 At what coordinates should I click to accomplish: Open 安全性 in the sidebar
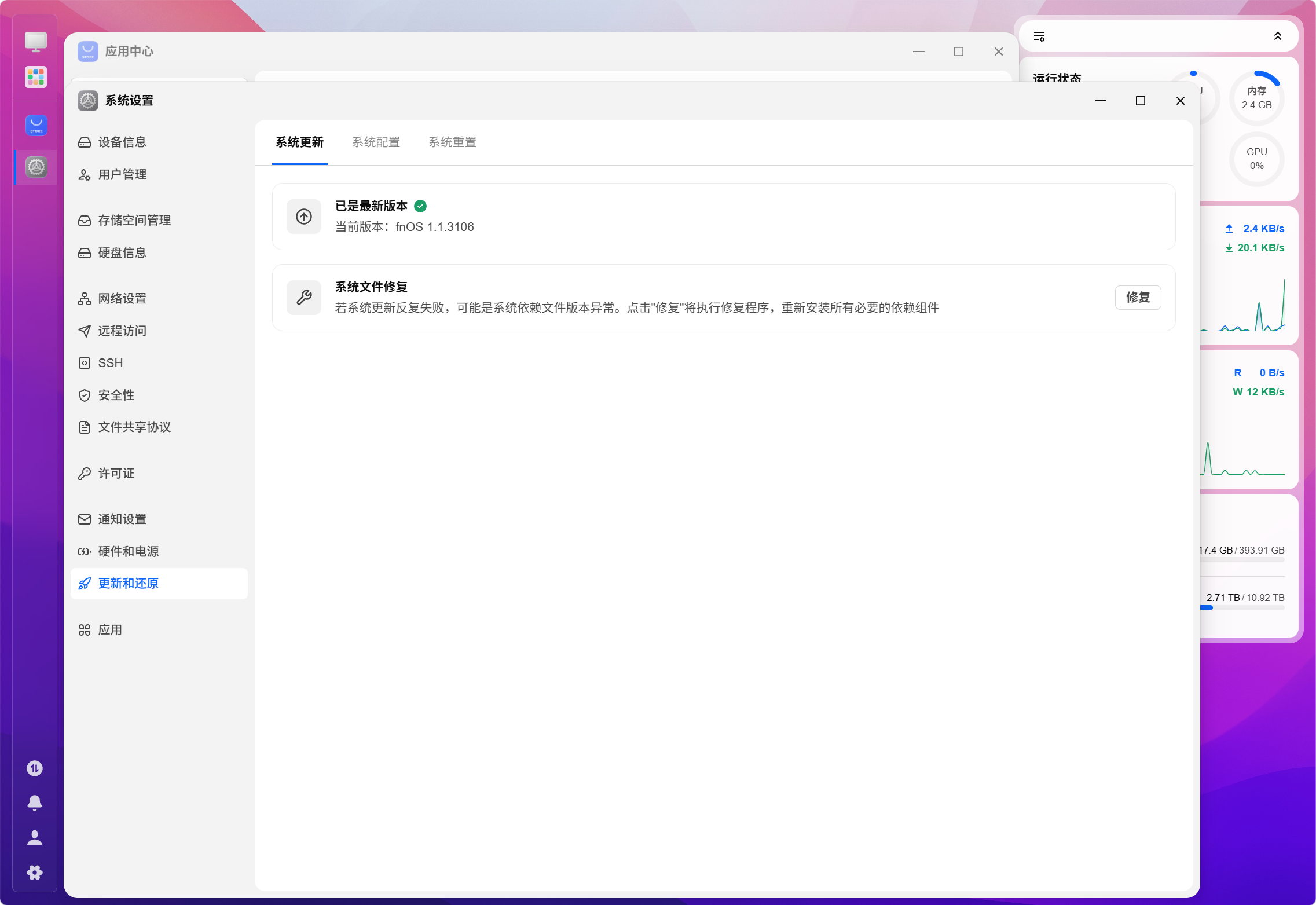coord(159,395)
